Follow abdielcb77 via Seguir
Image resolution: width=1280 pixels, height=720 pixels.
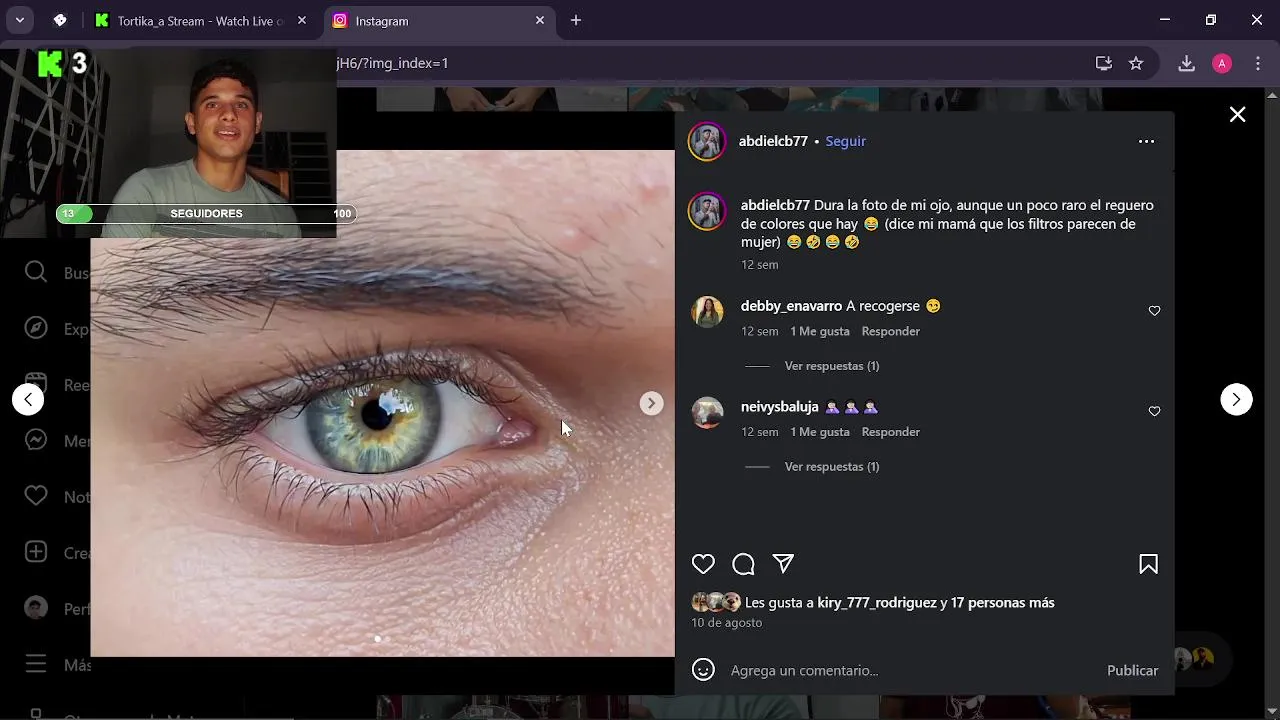[845, 141]
